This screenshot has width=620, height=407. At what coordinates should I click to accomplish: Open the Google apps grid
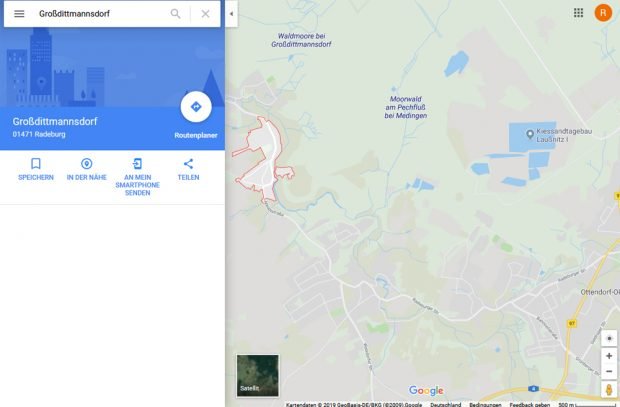578,13
